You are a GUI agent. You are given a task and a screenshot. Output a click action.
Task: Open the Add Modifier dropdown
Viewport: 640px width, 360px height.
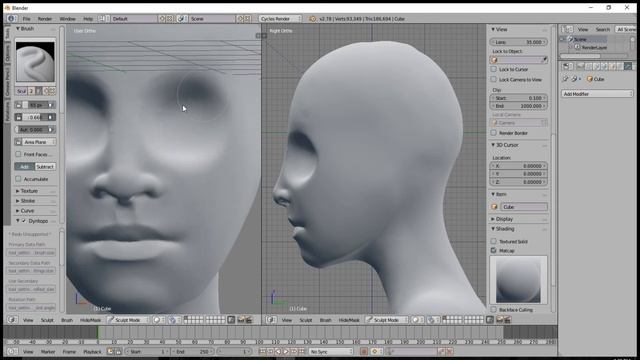click(x=597, y=94)
